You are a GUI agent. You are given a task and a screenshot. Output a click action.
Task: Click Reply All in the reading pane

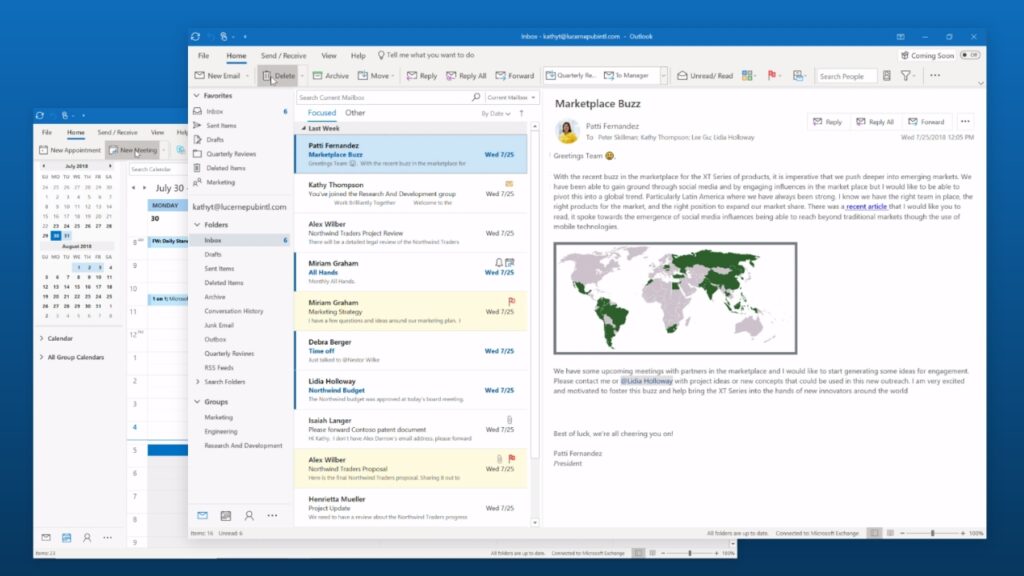[874, 121]
